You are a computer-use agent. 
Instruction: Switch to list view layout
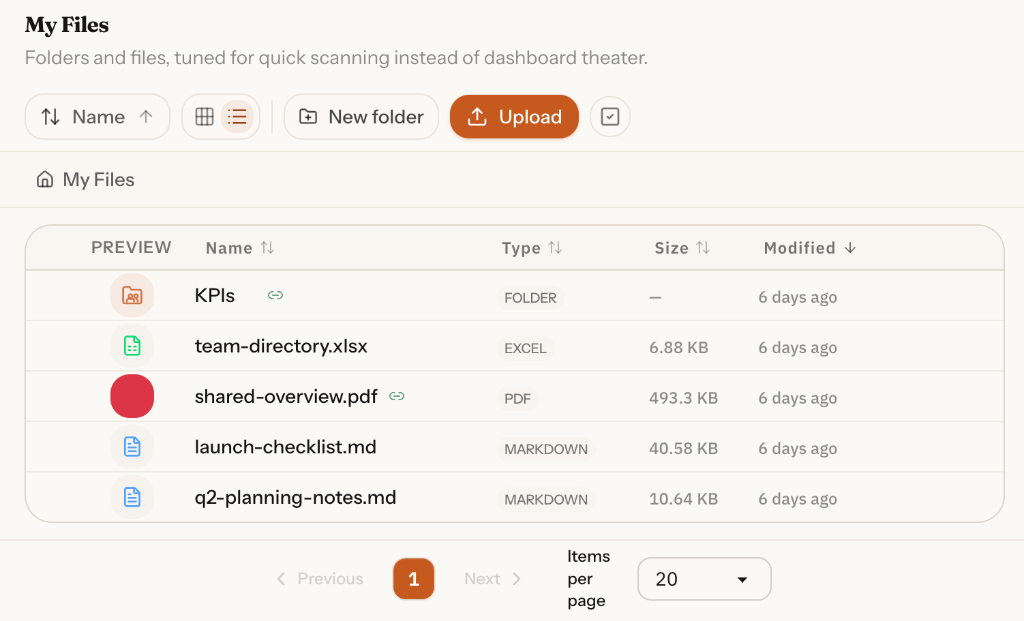point(237,117)
